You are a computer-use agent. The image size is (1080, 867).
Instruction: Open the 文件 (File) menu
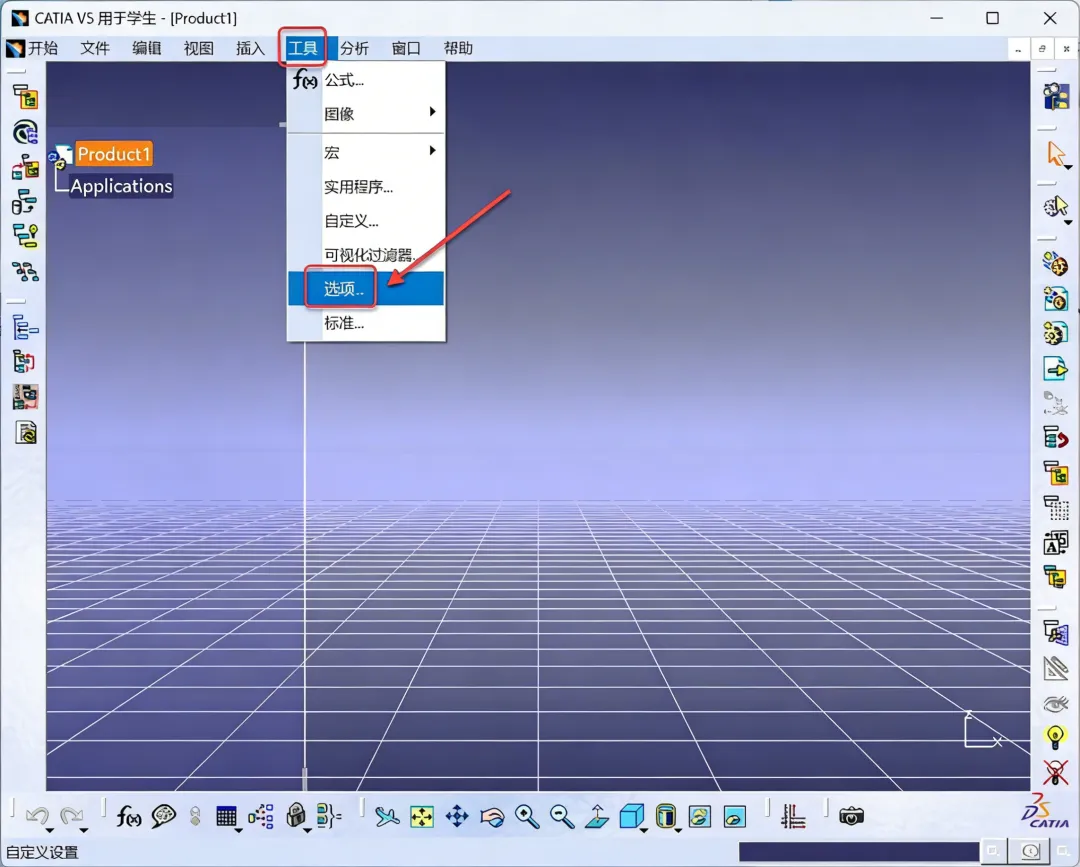pos(94,48)
